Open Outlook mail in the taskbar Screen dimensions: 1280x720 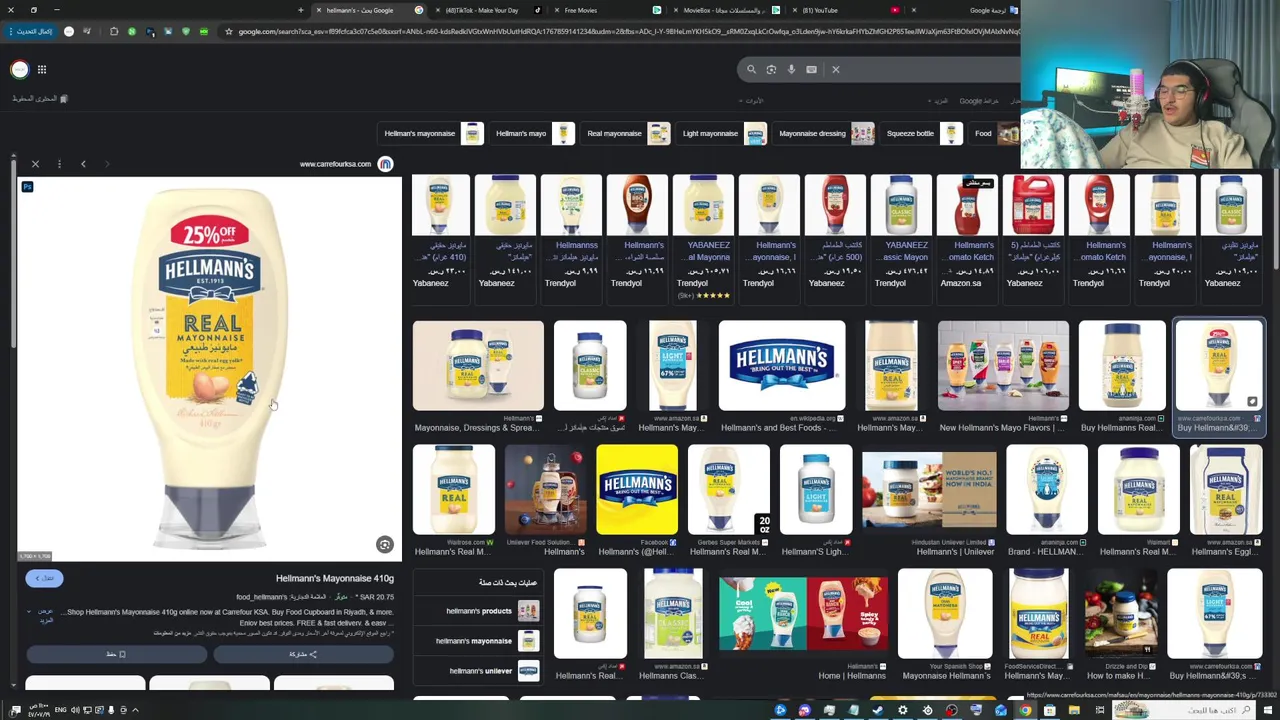tap(1000, 710)
